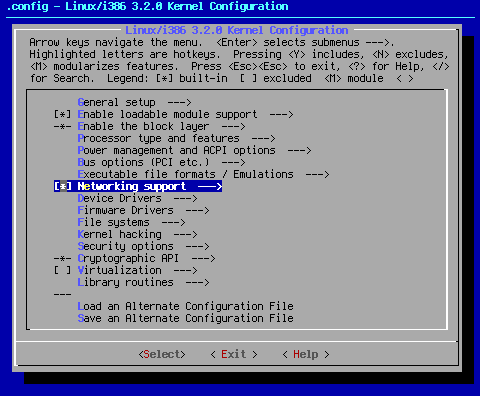Choose Load an Alternate Configuration File

185,306
